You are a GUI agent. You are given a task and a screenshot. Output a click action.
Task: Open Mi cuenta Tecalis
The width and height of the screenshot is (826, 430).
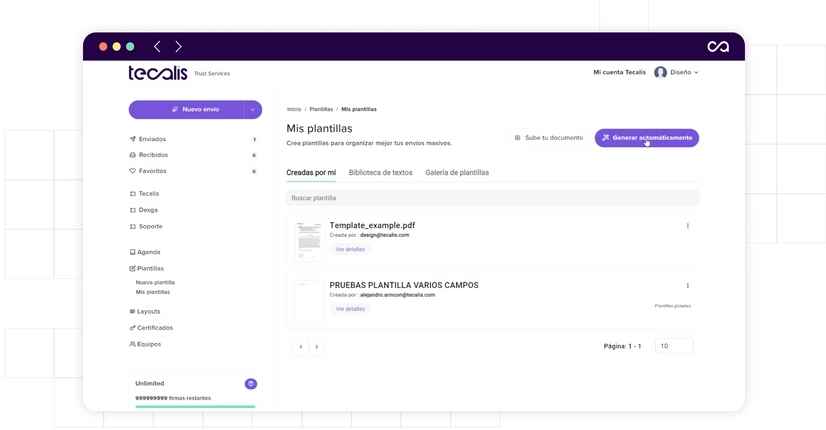click(619, 72)
